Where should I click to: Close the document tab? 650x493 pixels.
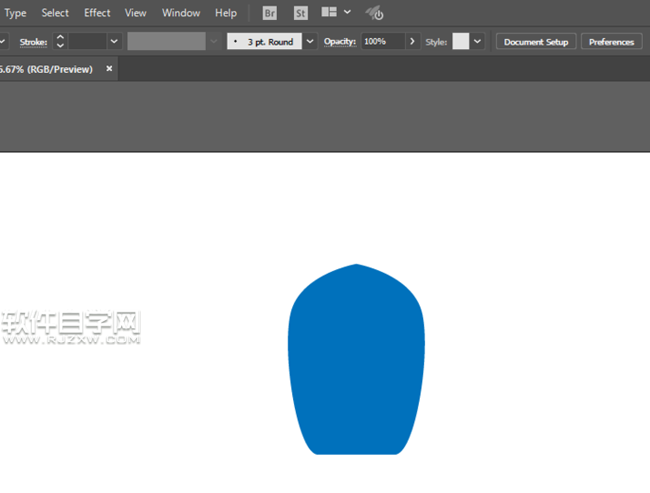(110, 69)
